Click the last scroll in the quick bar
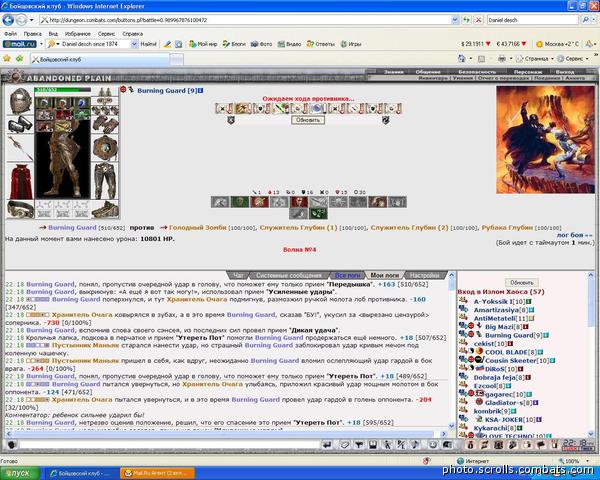The width and height of the screenshot is (600, 480). pos(393,109)
